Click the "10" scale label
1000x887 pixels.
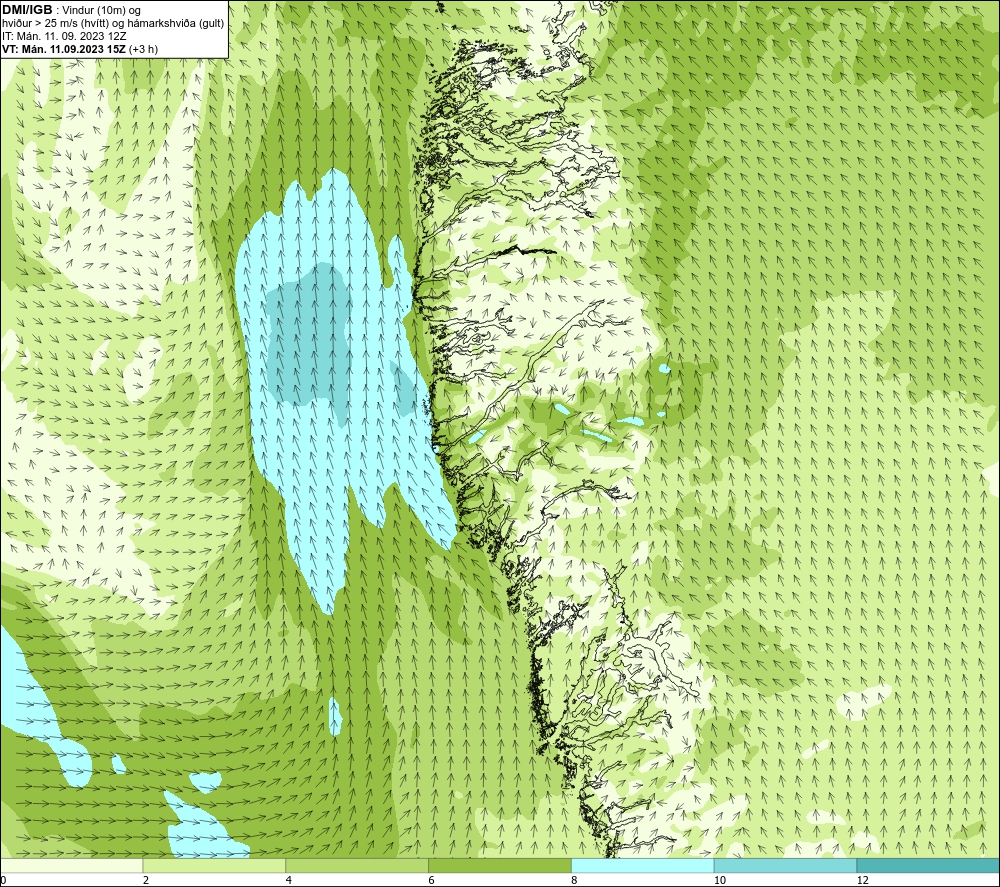pos(720,880)
